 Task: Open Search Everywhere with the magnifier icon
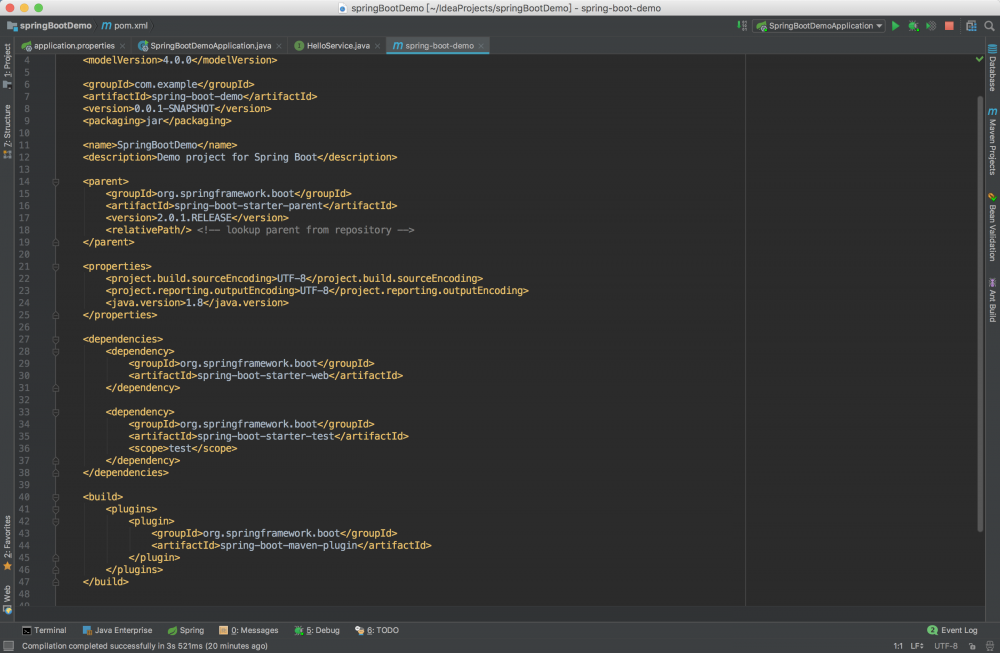tap(990, 25)
